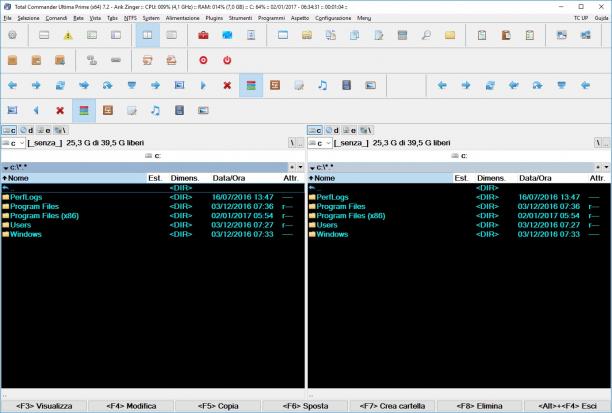Click the blue window icon after the phone icon
Screen dimensions: 612x413
(x=283, y=36)
